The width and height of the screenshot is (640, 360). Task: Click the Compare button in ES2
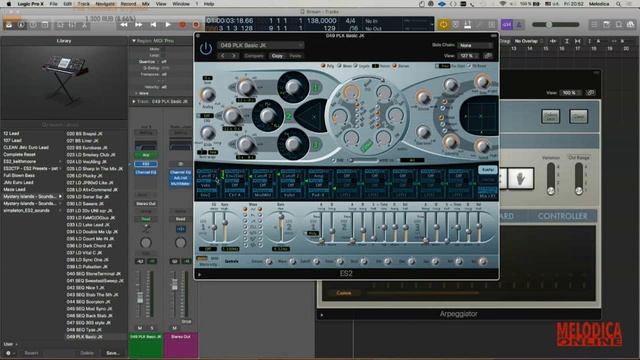tap(254, 56)
